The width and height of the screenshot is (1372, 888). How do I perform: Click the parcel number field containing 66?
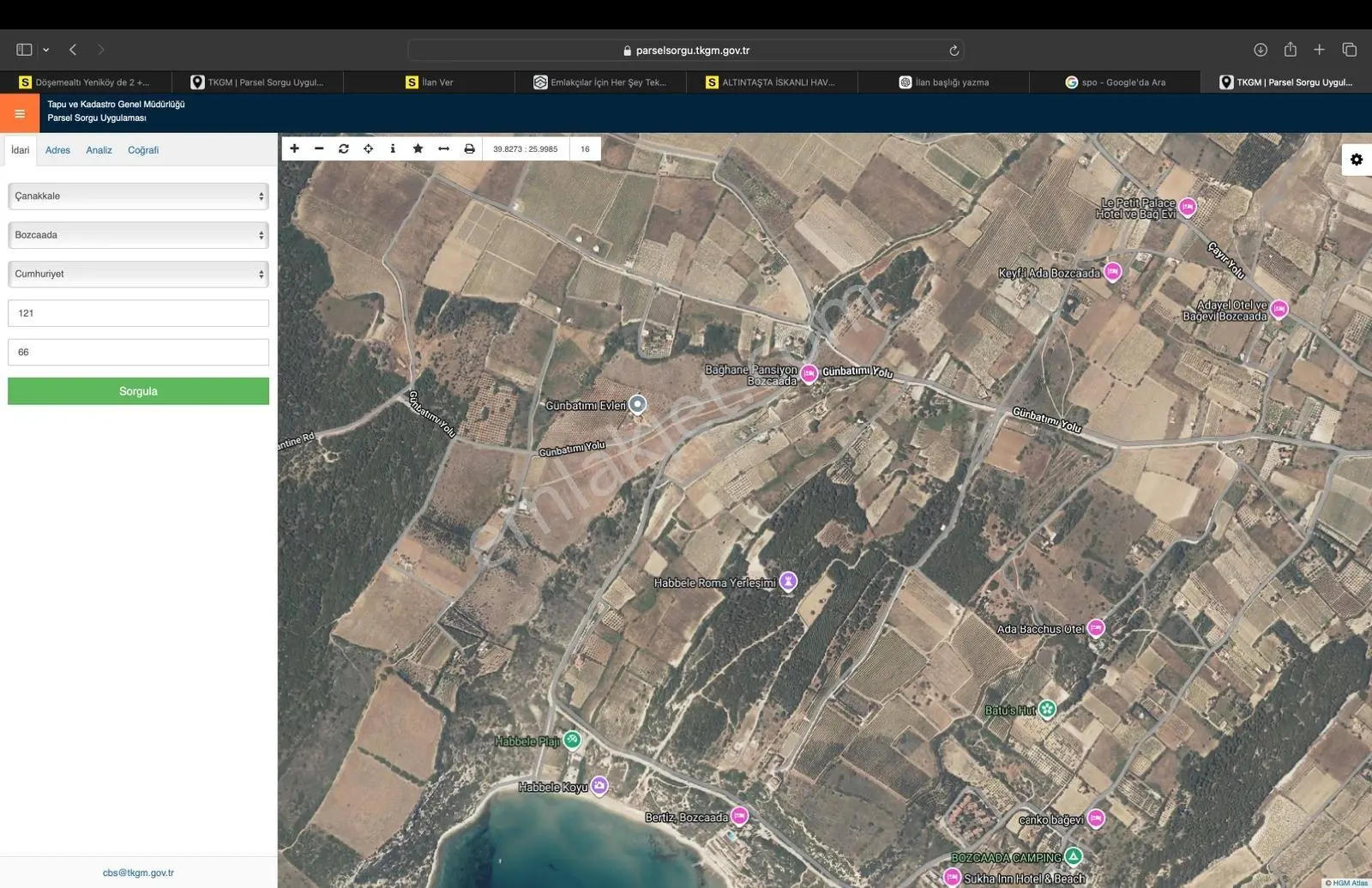pos(138,352)
